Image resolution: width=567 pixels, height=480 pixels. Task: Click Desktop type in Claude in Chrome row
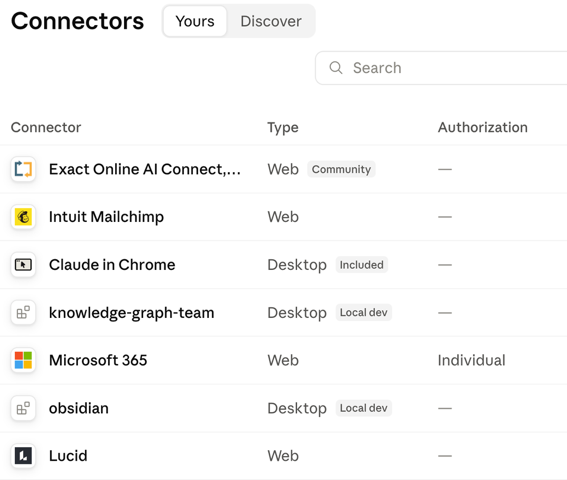point(297,265)
